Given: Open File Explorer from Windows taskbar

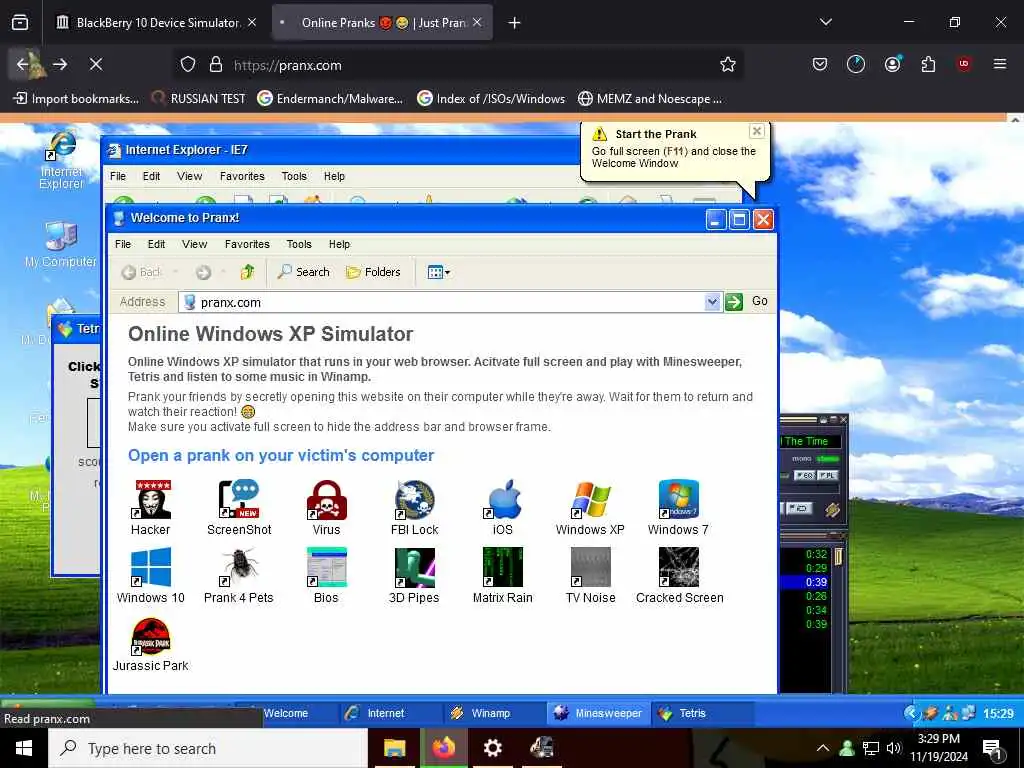Looking at the screenshot, I should pyautogui.click(x=394, y=748).
